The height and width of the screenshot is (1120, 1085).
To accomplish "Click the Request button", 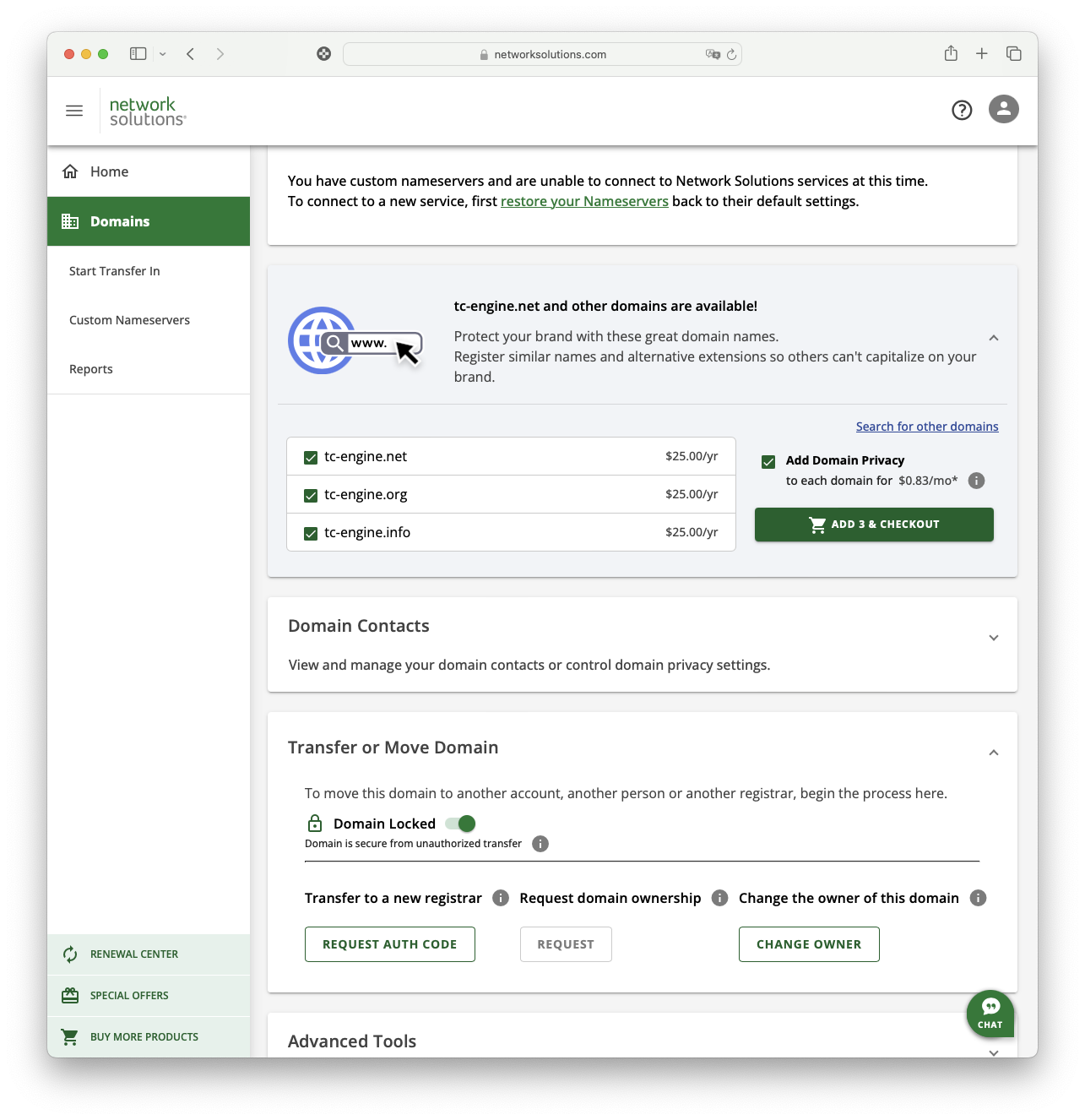I will 566,944.
